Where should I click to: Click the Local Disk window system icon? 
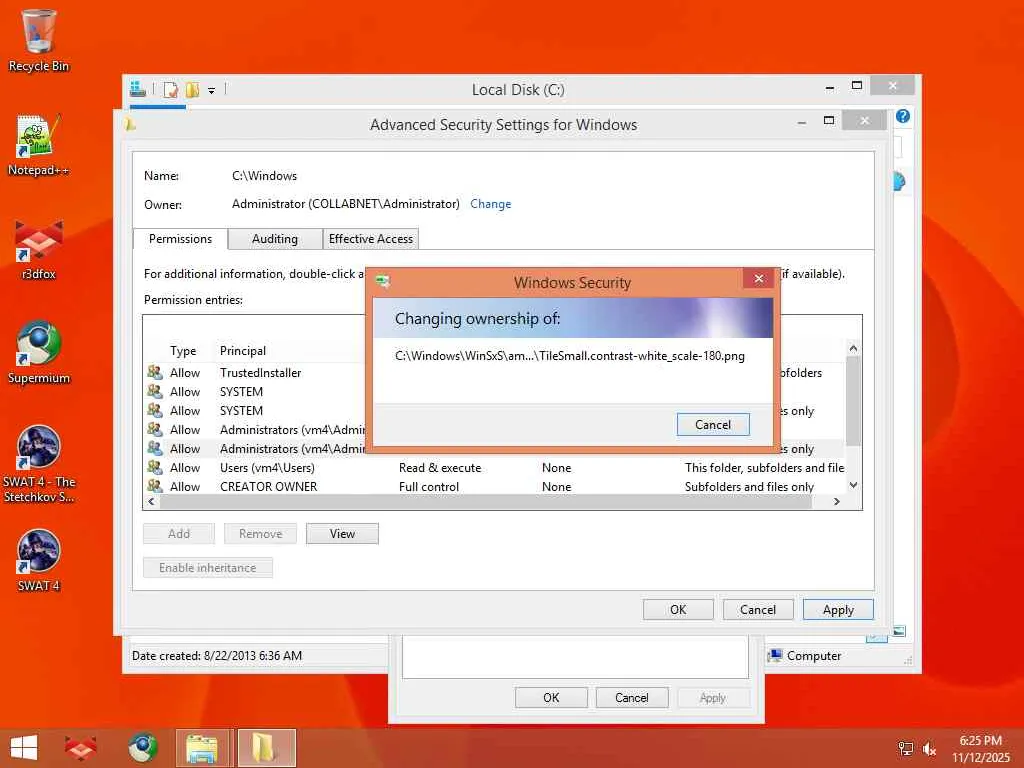click(137, 89)
